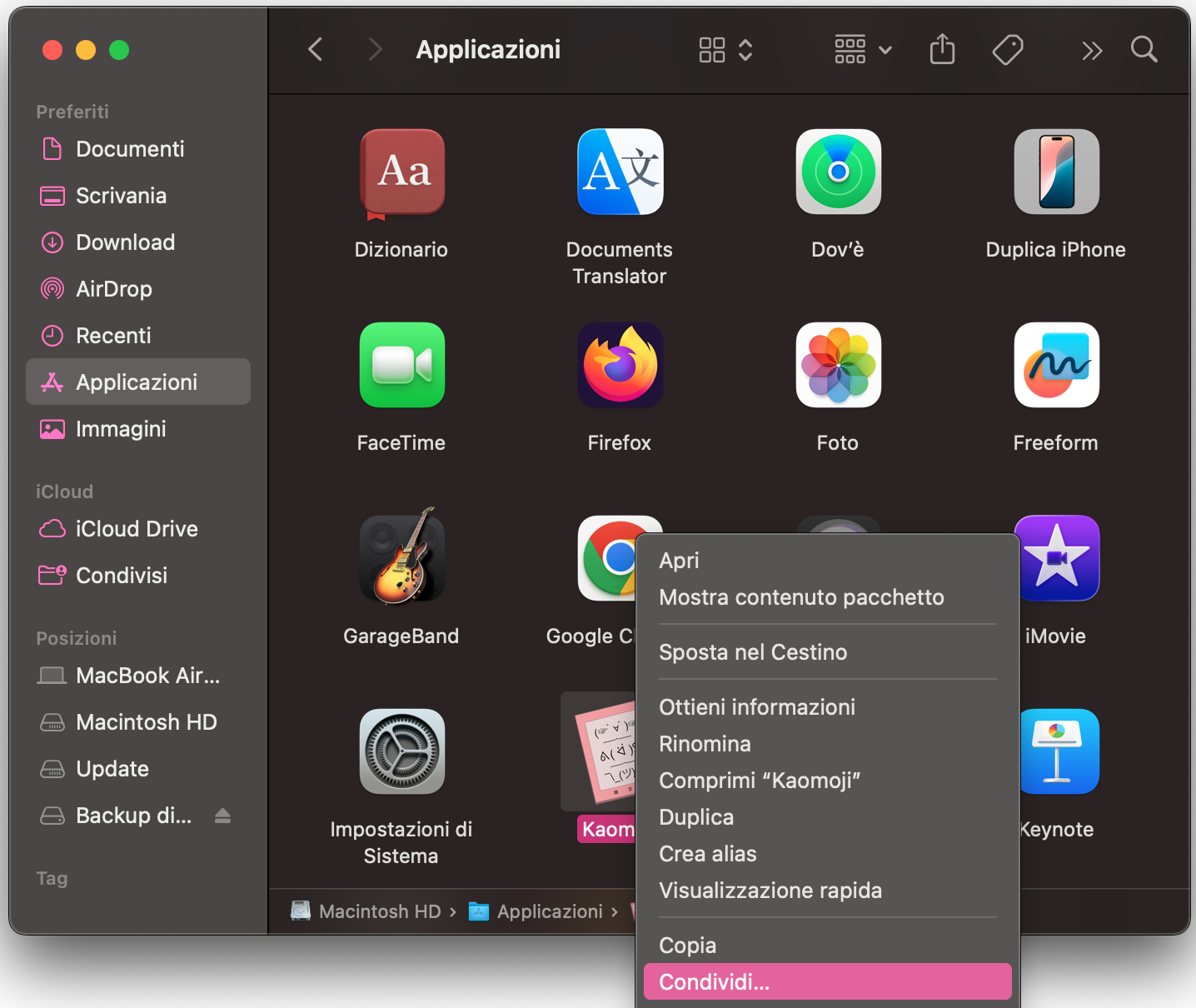The width and height of the screenshot is (1196, 1008).
Task: Click the back navigation arrow
Action: coord(314,49)
